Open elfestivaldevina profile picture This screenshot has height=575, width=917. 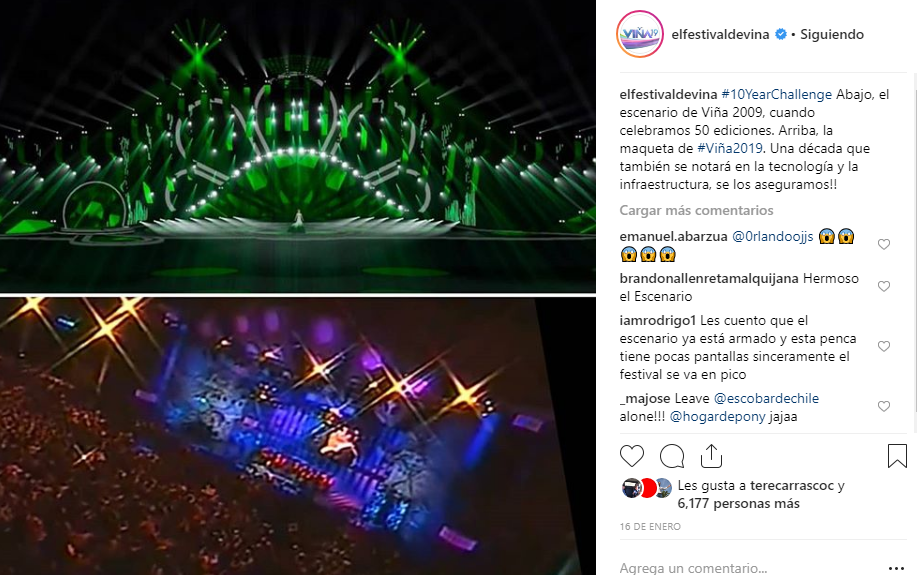[x=640, y=35]
